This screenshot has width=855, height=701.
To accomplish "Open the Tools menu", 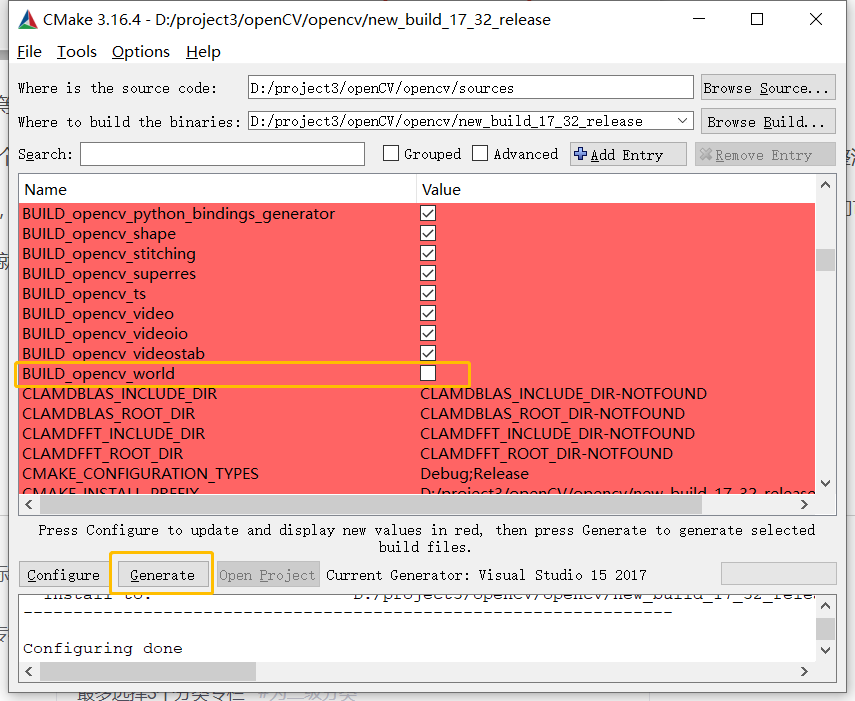I will (x=77, y=51).
